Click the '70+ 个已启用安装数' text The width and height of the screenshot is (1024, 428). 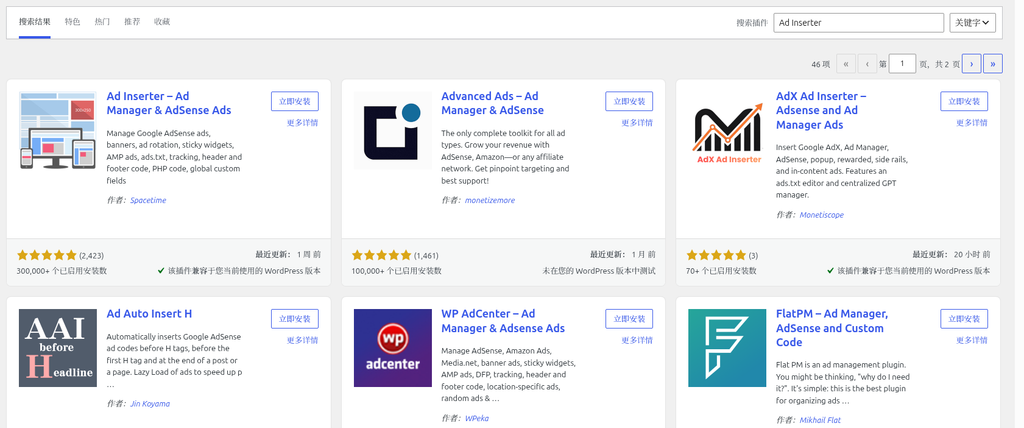723,271
